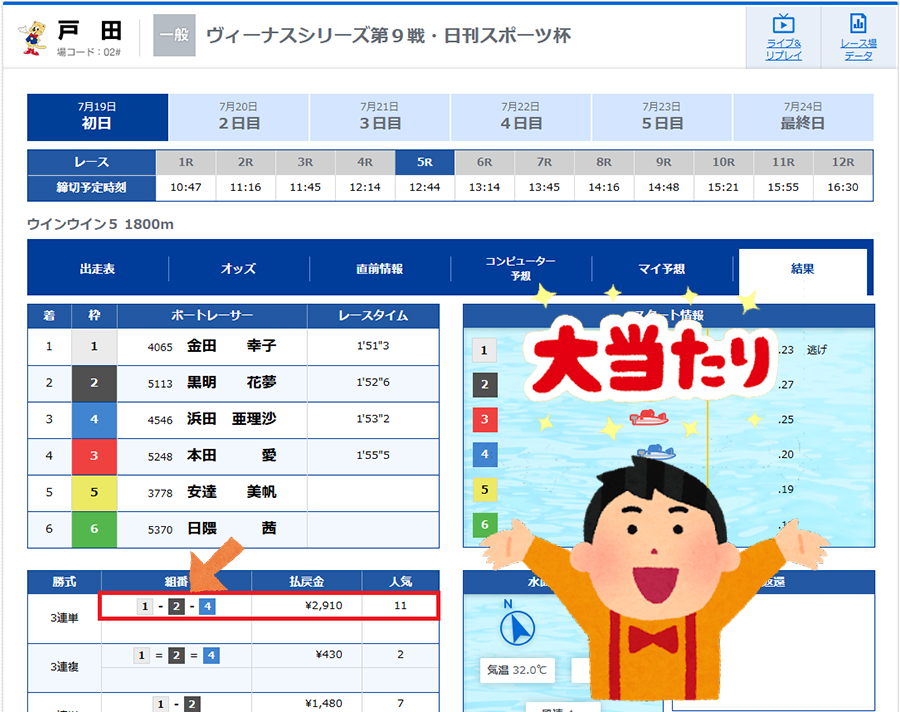Click lane 1 badge in start info panel
Image resolution: width=900 pixels, height=712 pixels.
(484, 350)
